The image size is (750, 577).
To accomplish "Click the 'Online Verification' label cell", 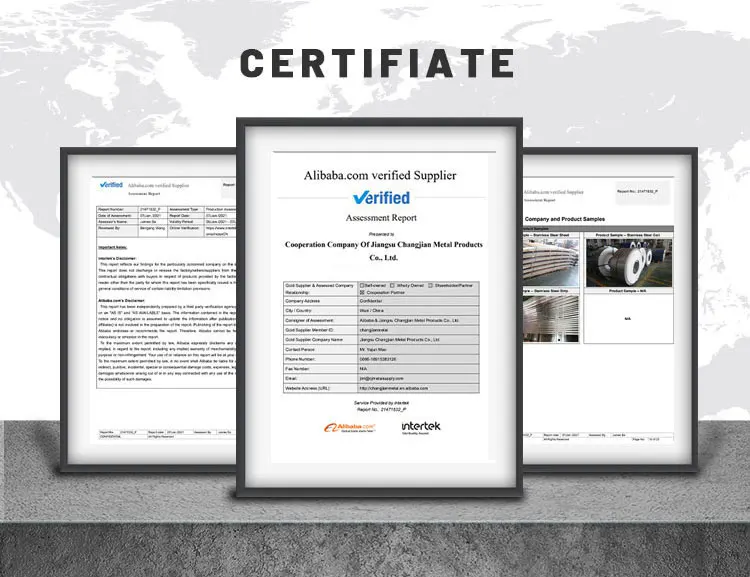I will tap(186, 231).
